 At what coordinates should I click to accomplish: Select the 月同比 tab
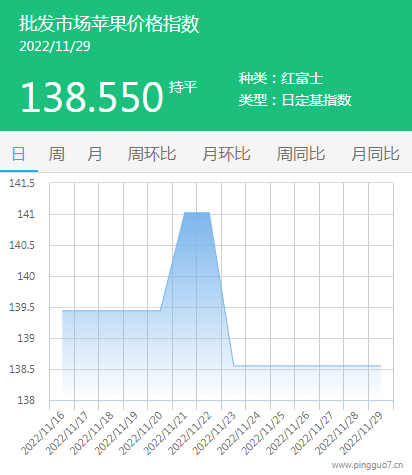pyautogui.click(x=375, y=154)
